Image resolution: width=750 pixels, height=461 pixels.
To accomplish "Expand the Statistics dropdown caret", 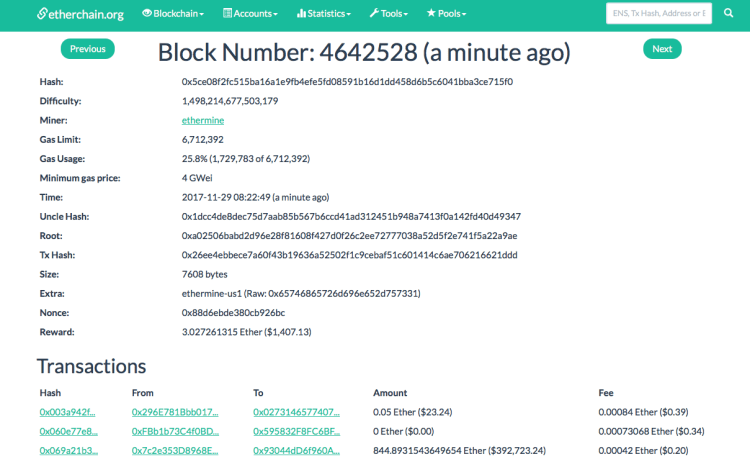I will 348,14.
